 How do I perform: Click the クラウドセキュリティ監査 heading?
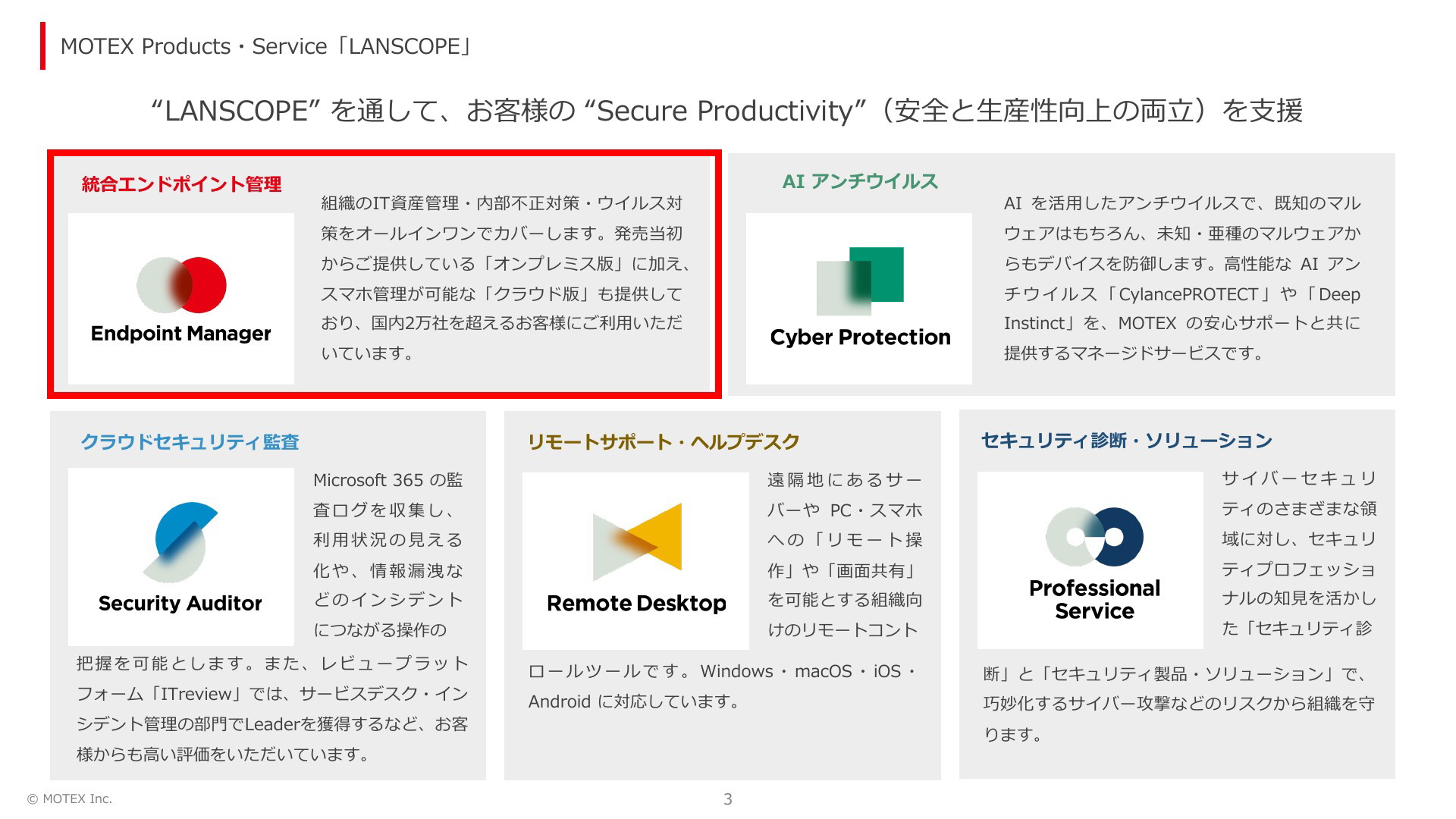click(190, 442)
